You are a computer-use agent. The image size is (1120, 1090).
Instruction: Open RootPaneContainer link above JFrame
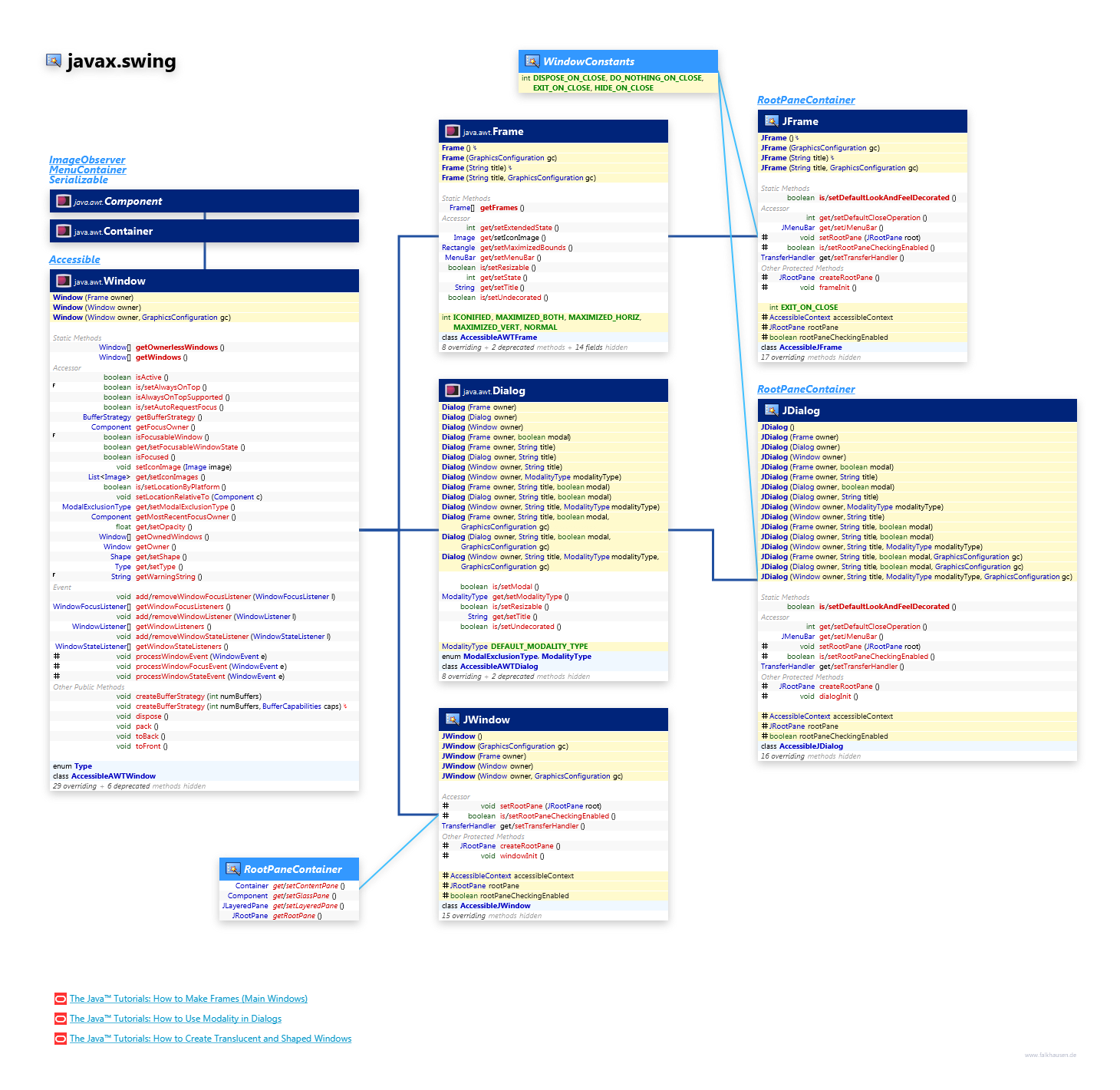805,100
